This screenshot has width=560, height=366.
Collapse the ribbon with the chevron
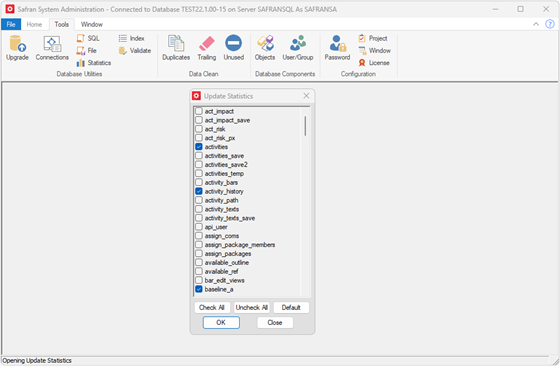pos(536,24)
